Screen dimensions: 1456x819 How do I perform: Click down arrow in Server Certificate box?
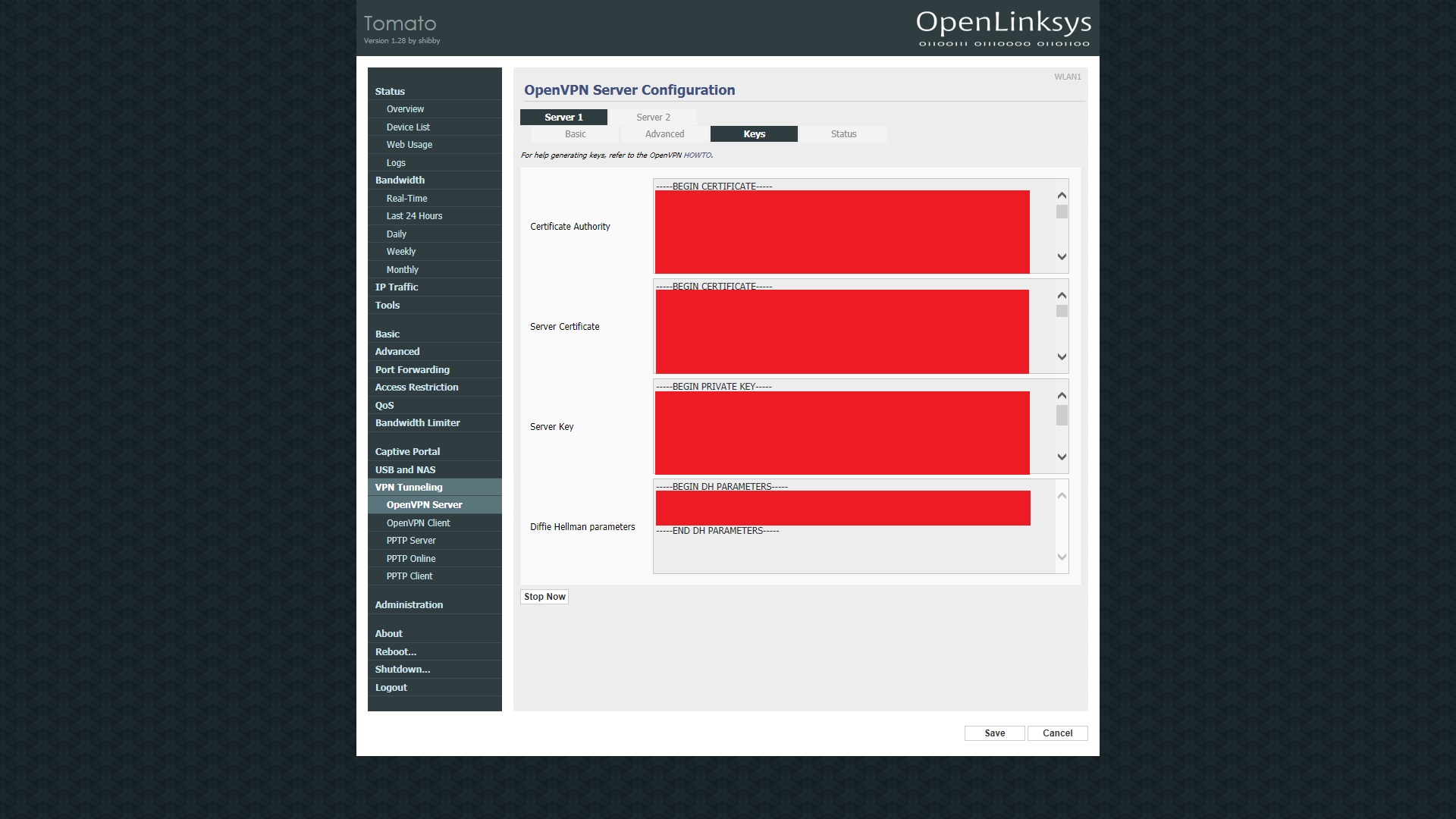[1062, 356]
